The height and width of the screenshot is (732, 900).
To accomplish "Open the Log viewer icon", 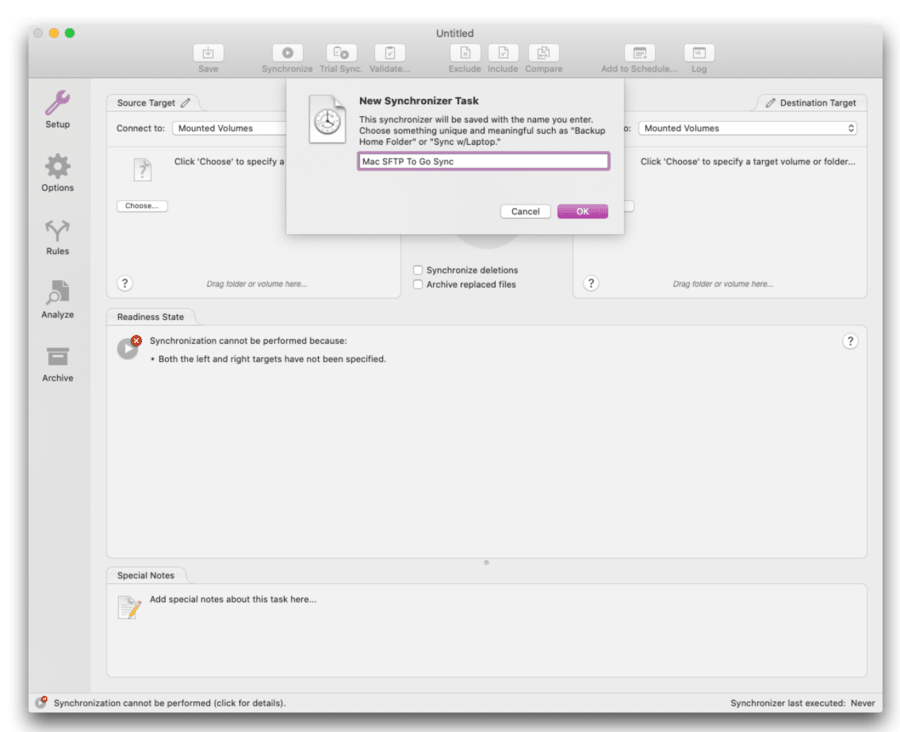I will (698, 55).
